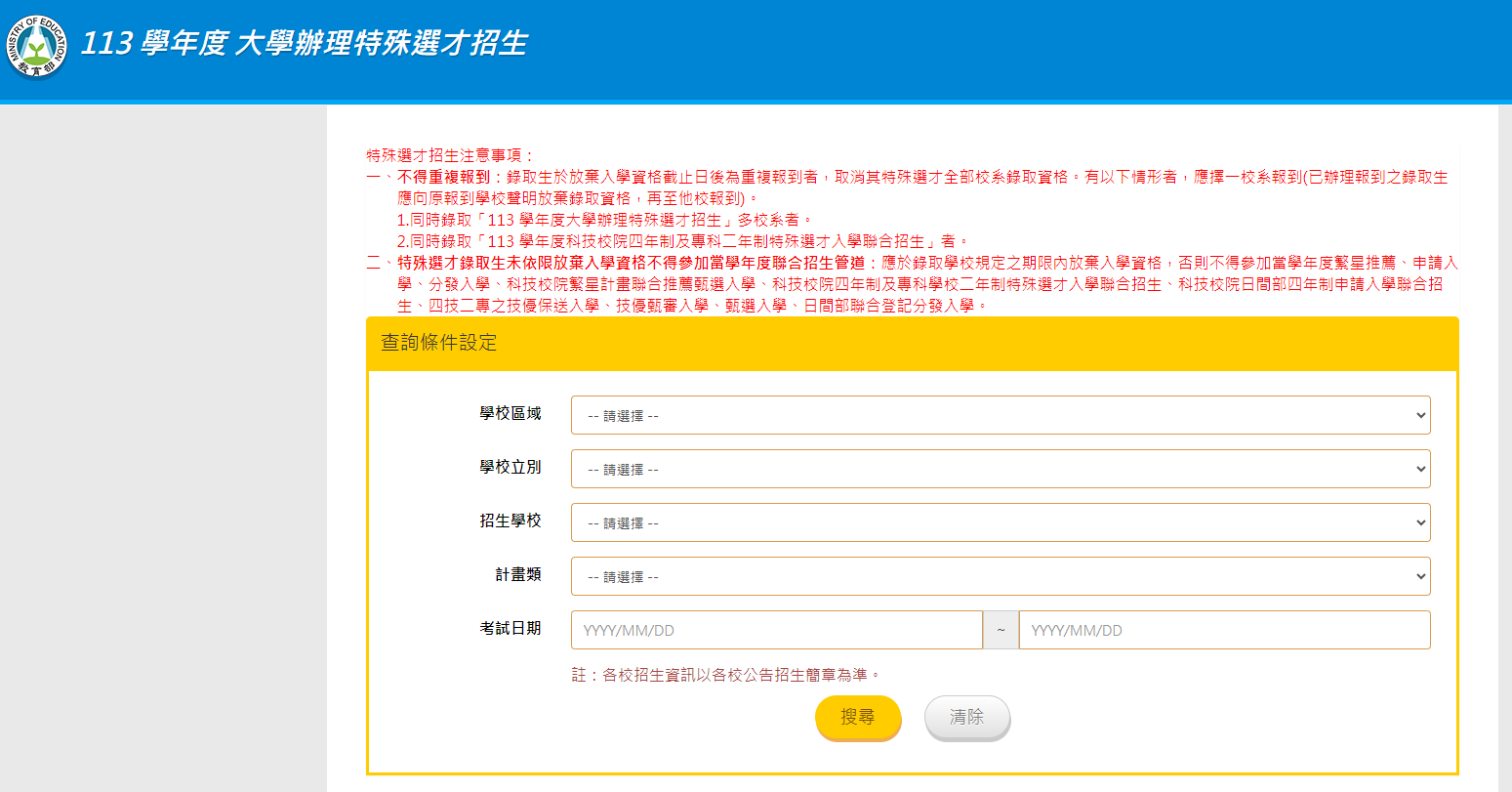Click the 學校立別 field label
This screenshot has width=1512, height=792.
[x=510, y=467]
